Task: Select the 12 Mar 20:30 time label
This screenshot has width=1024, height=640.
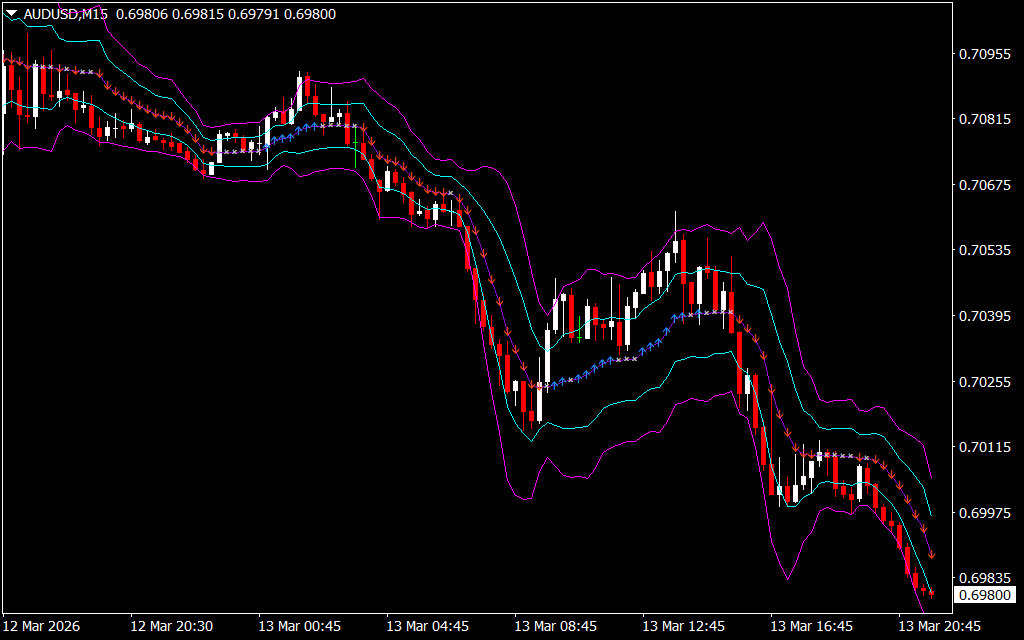Action: pos(171,626)
